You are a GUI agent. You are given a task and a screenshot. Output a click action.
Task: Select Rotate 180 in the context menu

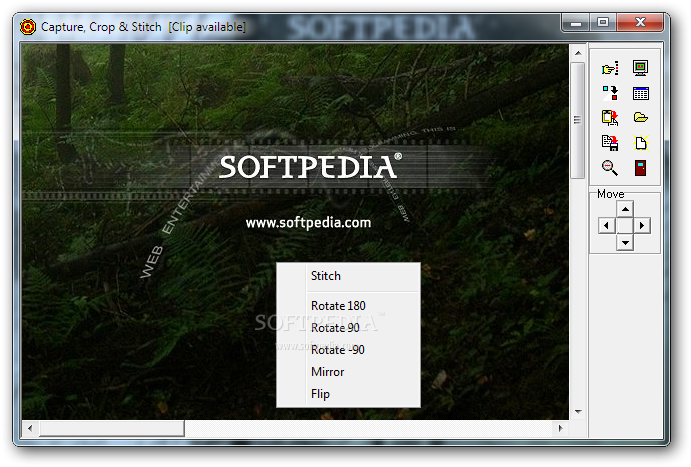[x=349, y=306]
